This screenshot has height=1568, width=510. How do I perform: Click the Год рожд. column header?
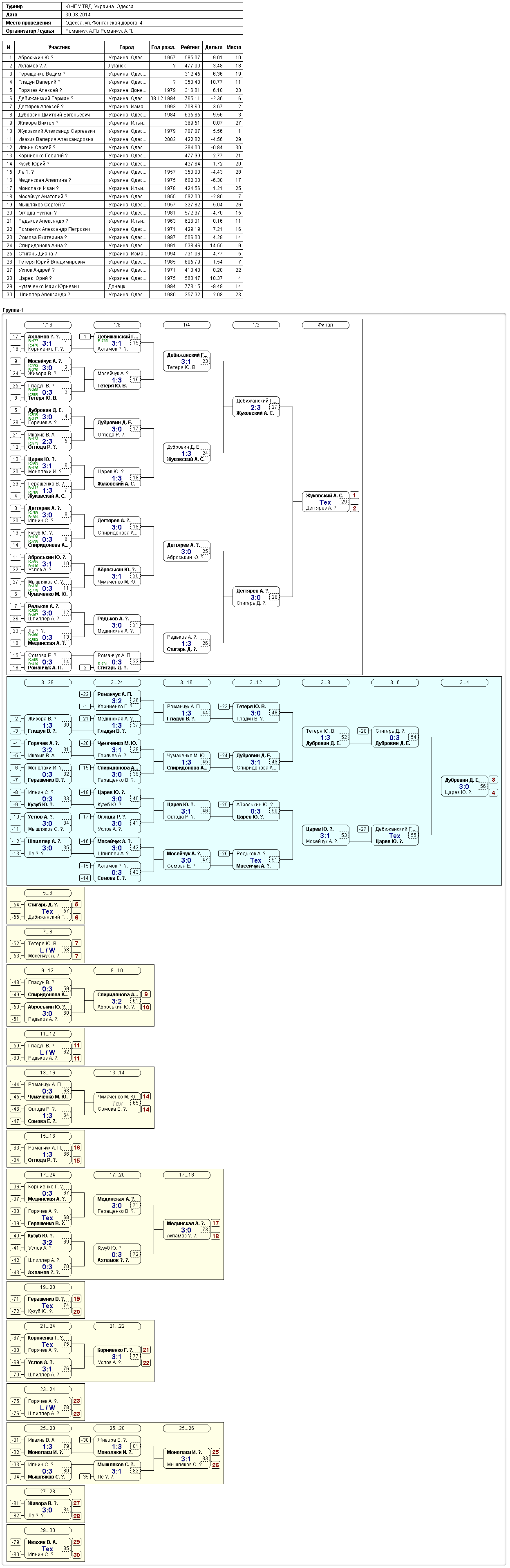163,47
